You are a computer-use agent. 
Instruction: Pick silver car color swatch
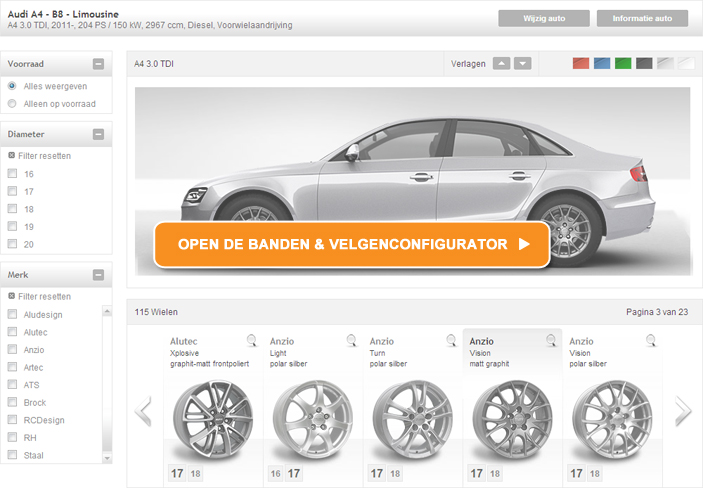665,63
